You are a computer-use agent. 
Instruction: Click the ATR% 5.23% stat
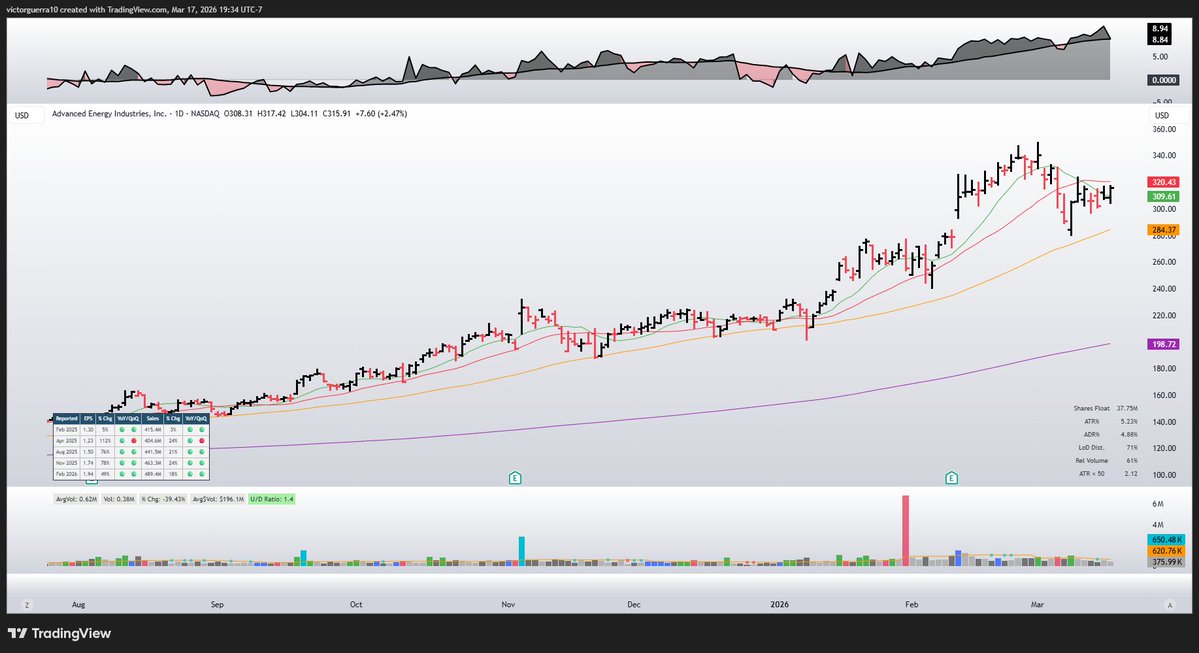pos(1110,421)
